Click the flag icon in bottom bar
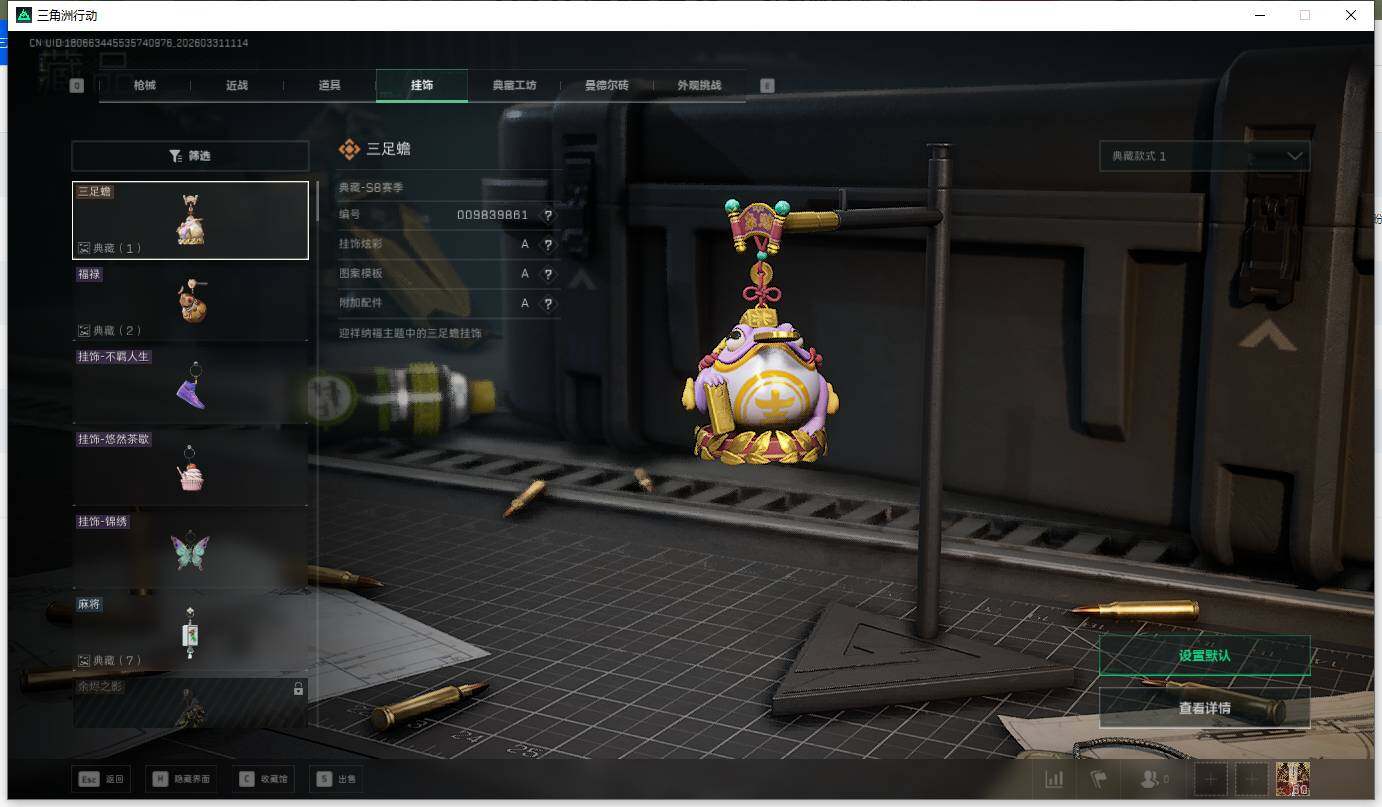The height and width of the screenshot is (807, 1382). [x=1098, y=779]
